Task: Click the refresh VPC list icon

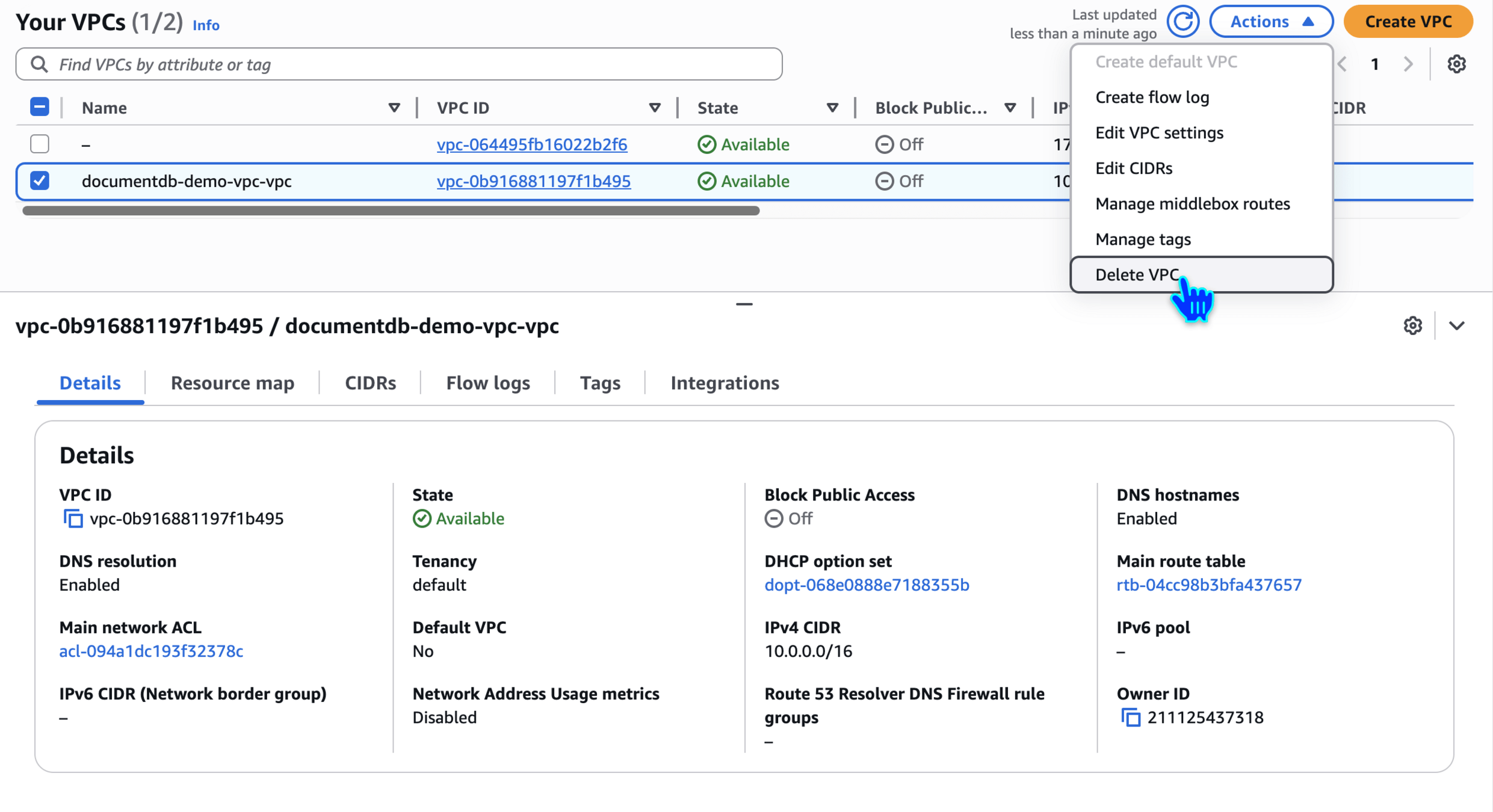Action: [1182, 22]
